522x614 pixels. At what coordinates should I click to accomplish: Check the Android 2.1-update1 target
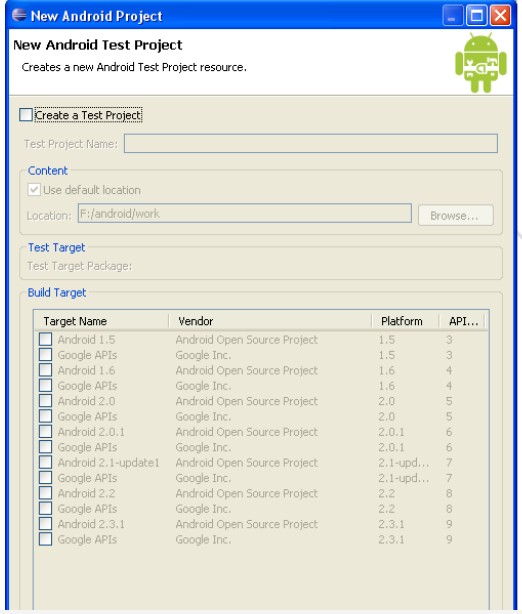click(x=45, y=462)
